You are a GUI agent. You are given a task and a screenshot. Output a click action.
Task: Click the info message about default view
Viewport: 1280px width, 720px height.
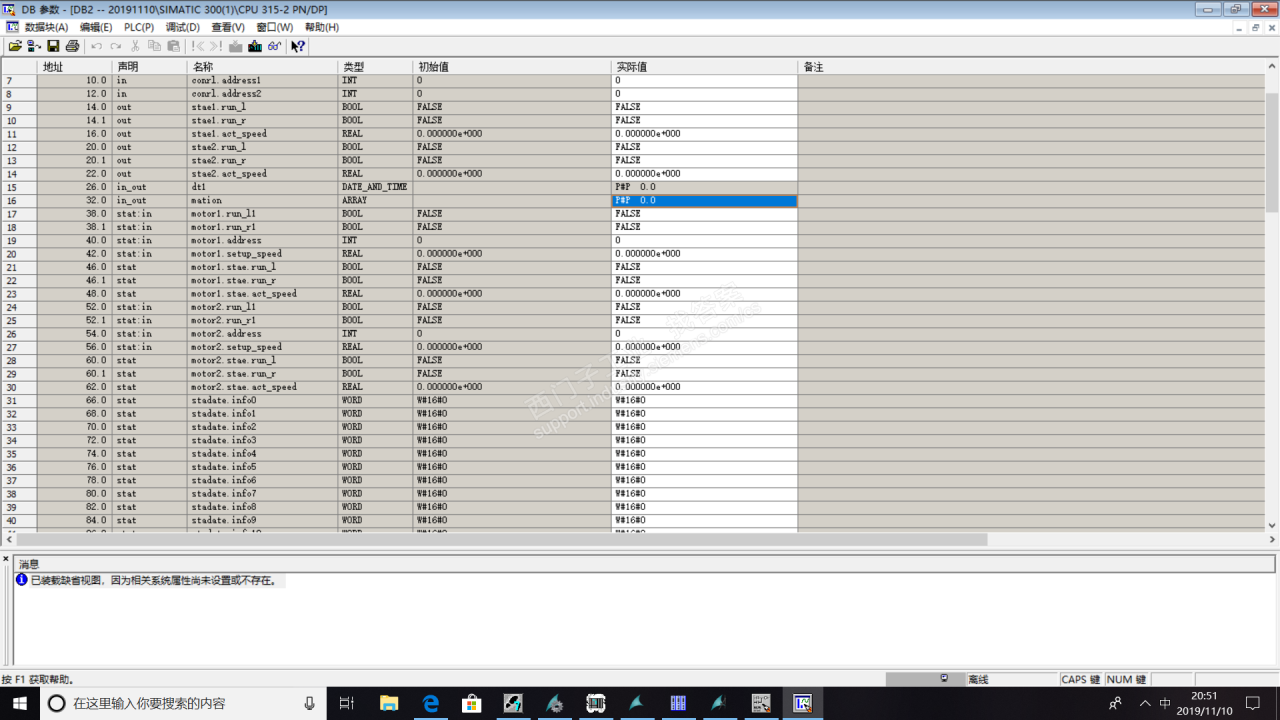152,580
